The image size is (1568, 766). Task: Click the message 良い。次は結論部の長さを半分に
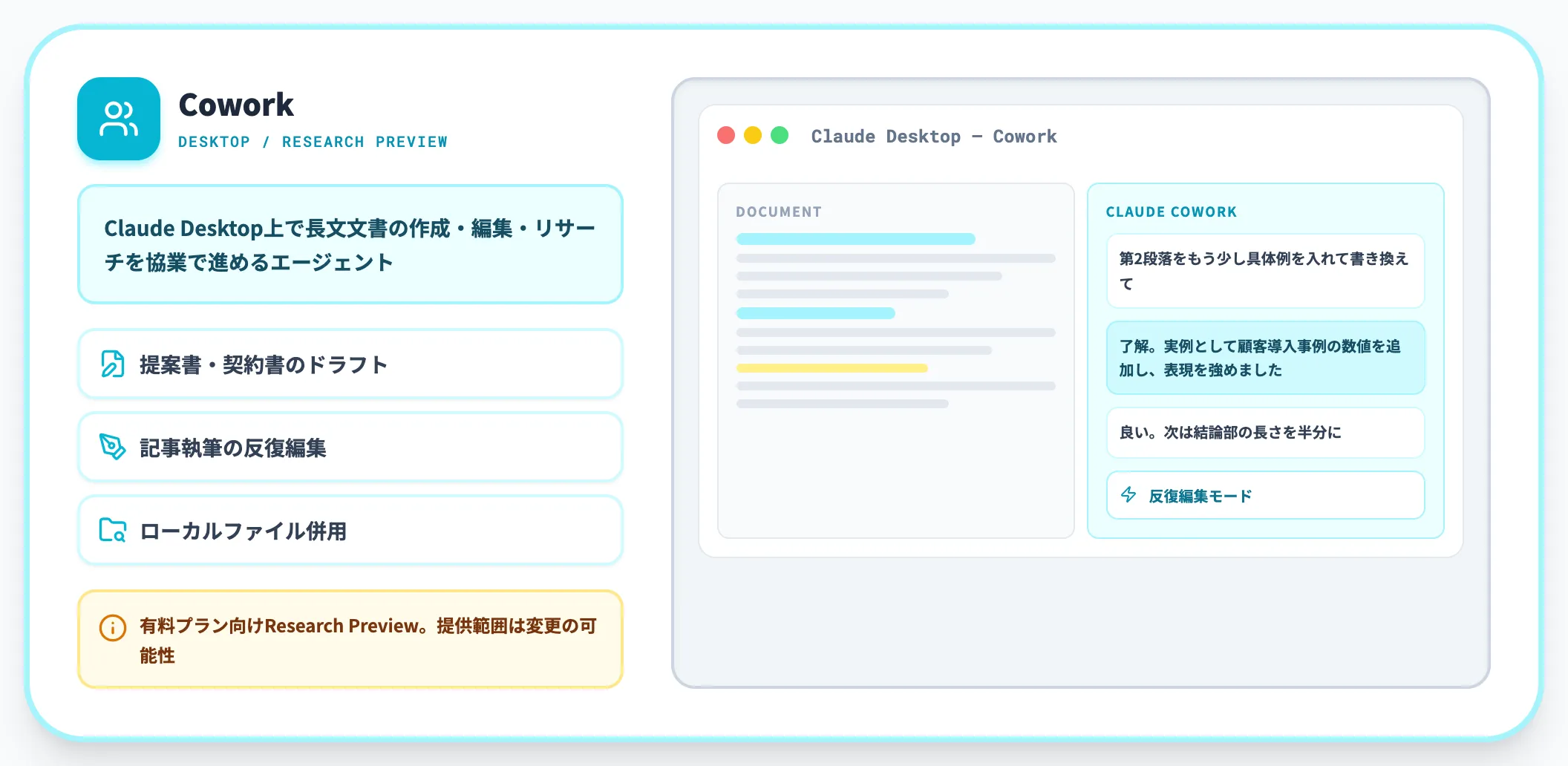click(x=1266, y=433)
